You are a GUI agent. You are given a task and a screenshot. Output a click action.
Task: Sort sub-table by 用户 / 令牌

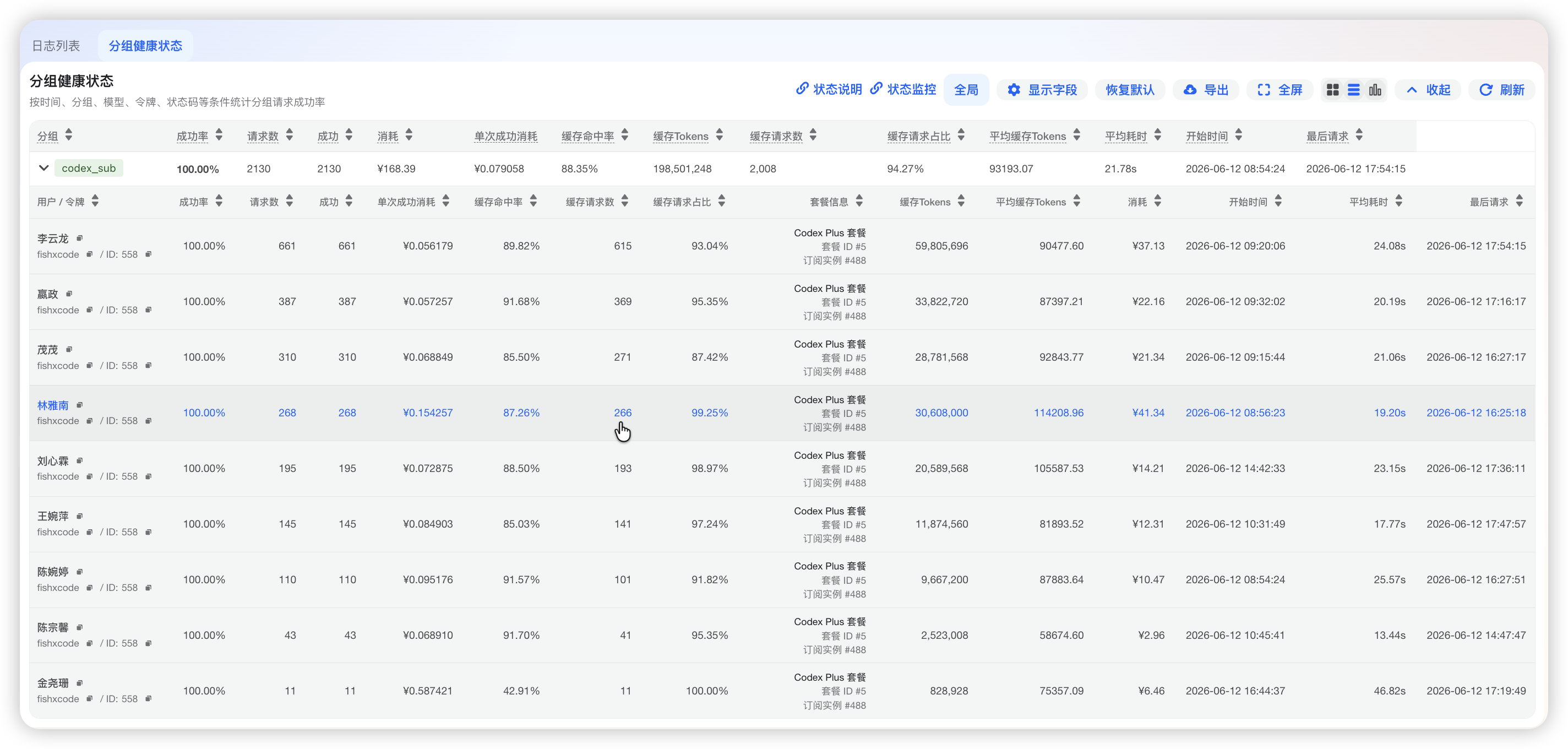pos(95,202)
